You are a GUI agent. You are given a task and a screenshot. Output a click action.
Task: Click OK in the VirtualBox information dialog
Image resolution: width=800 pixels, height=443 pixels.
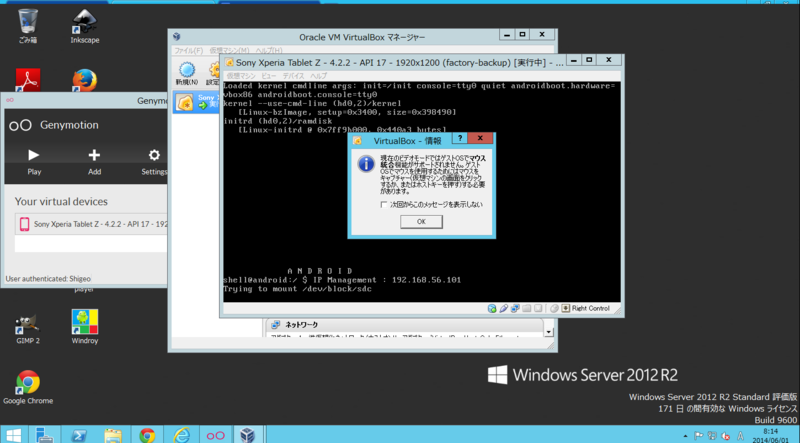click(421, 222)
